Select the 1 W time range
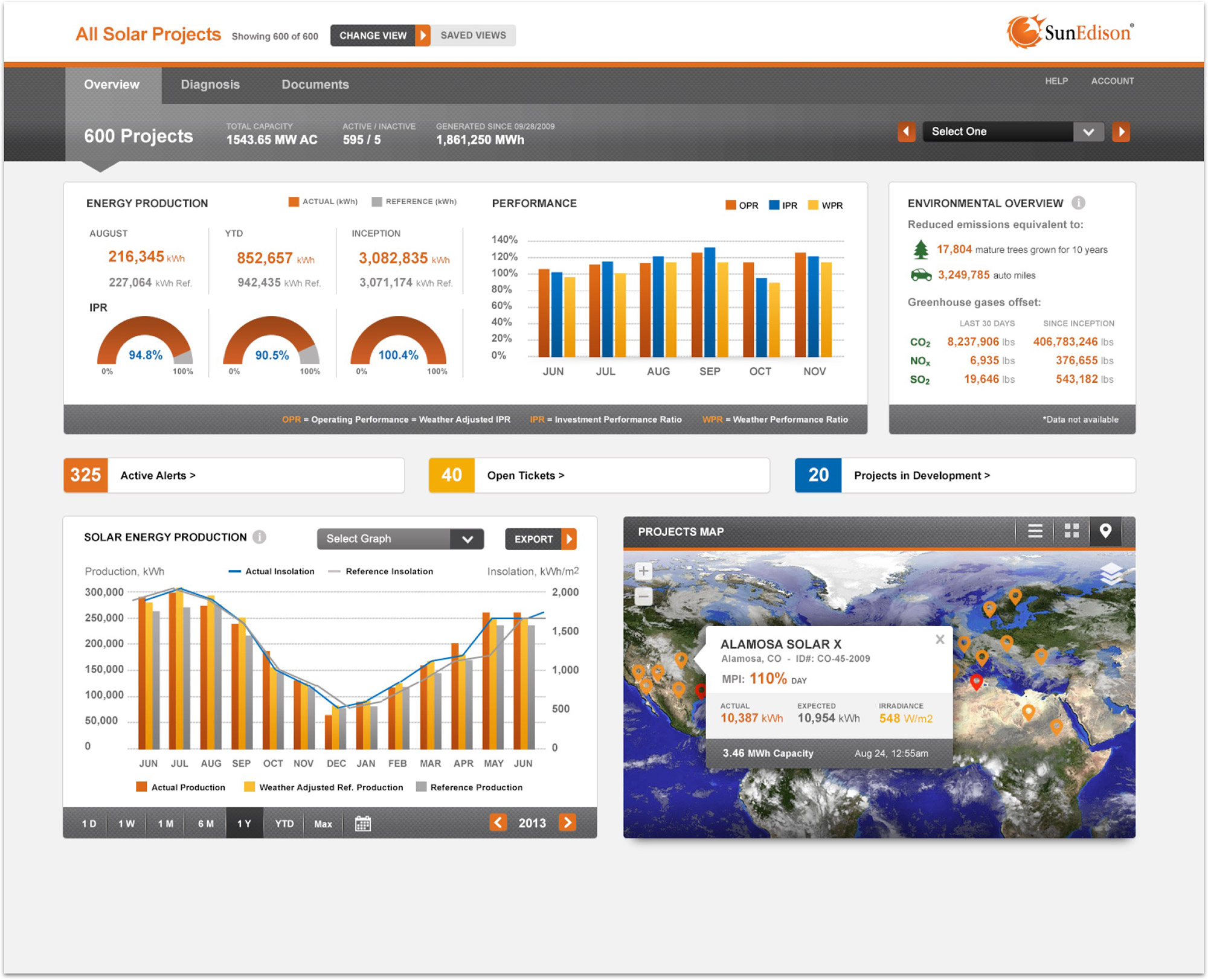 [126, 824]
